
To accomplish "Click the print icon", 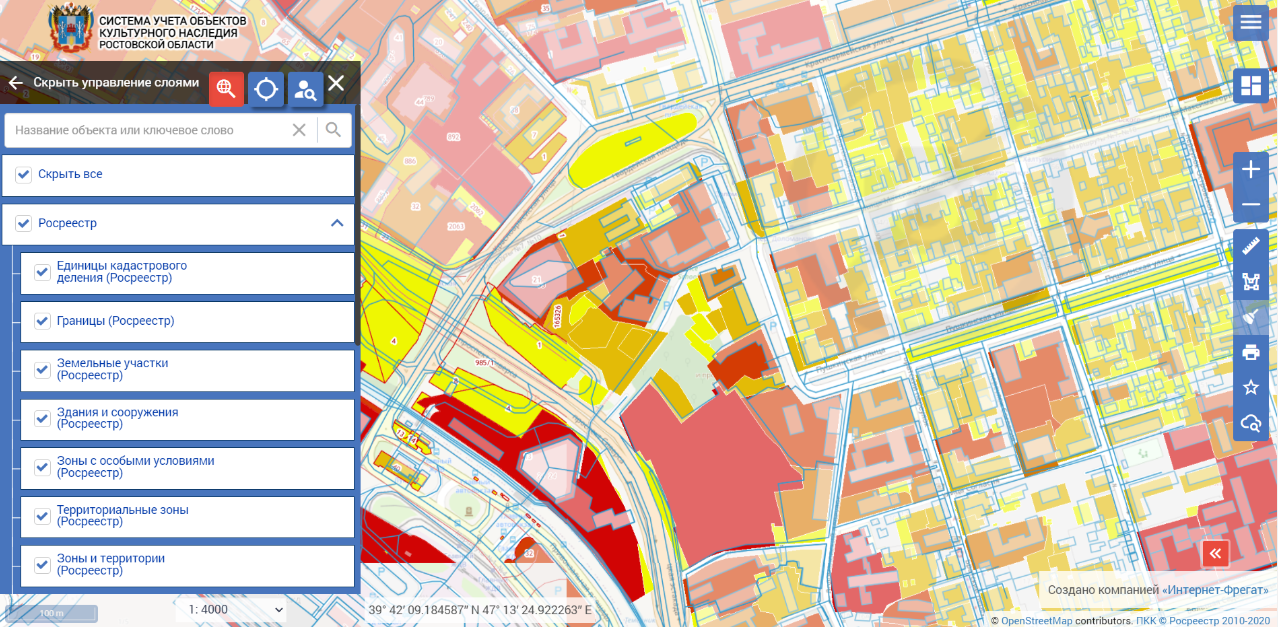I will (1250, 352).
